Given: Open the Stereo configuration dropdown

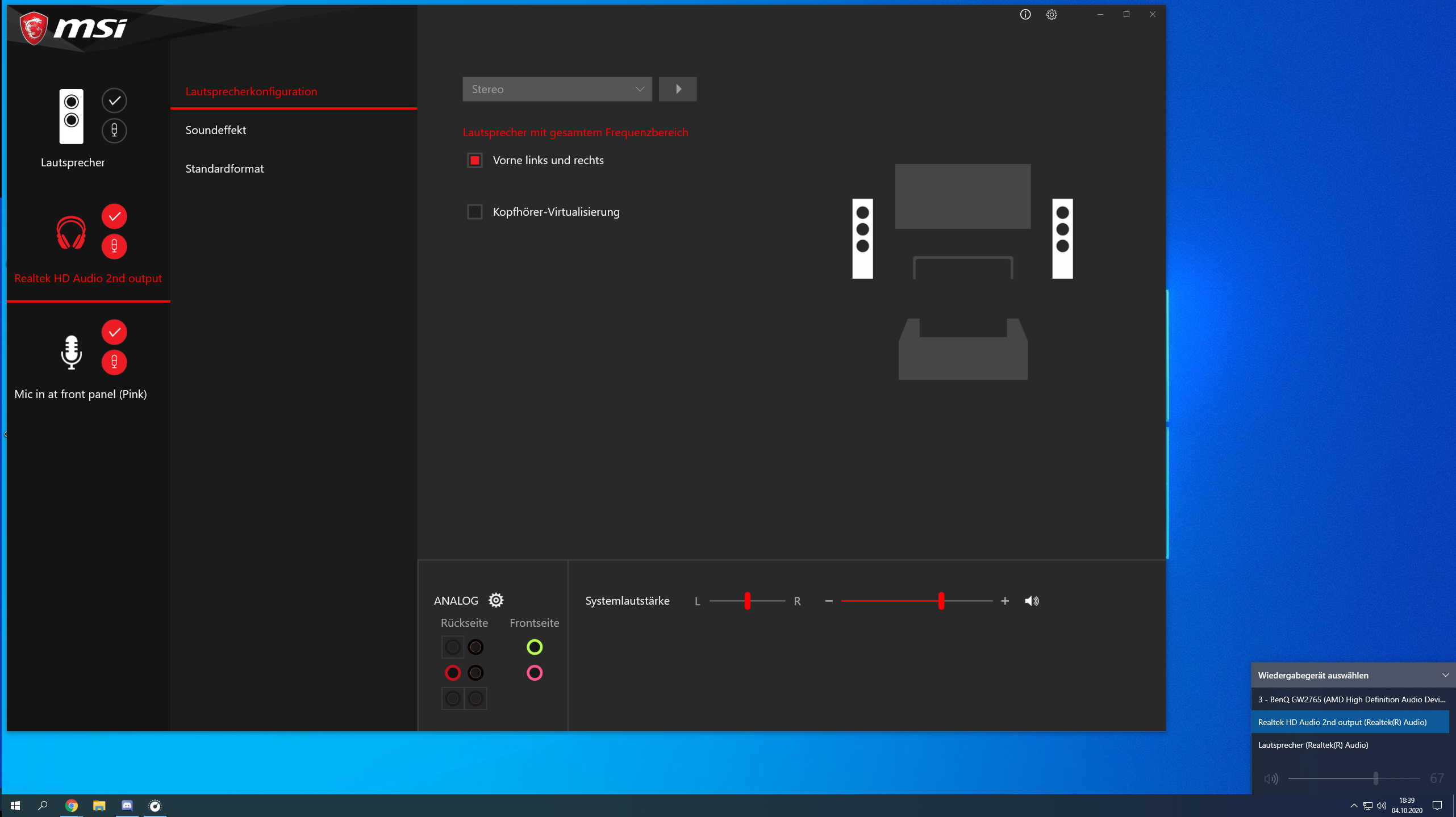Looking at the screenshot, I should 557,89.
